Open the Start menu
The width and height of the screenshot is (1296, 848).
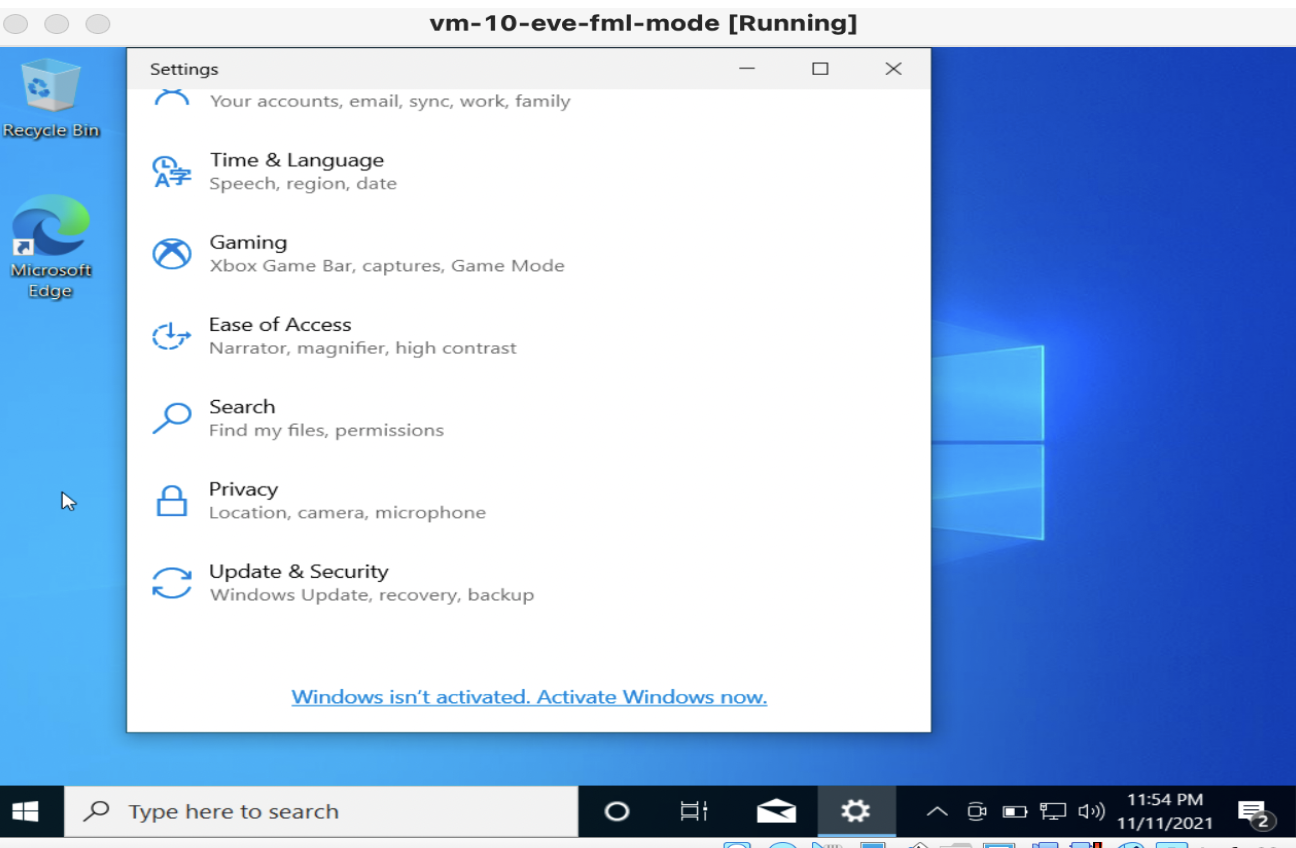click(x=26, y=811)
